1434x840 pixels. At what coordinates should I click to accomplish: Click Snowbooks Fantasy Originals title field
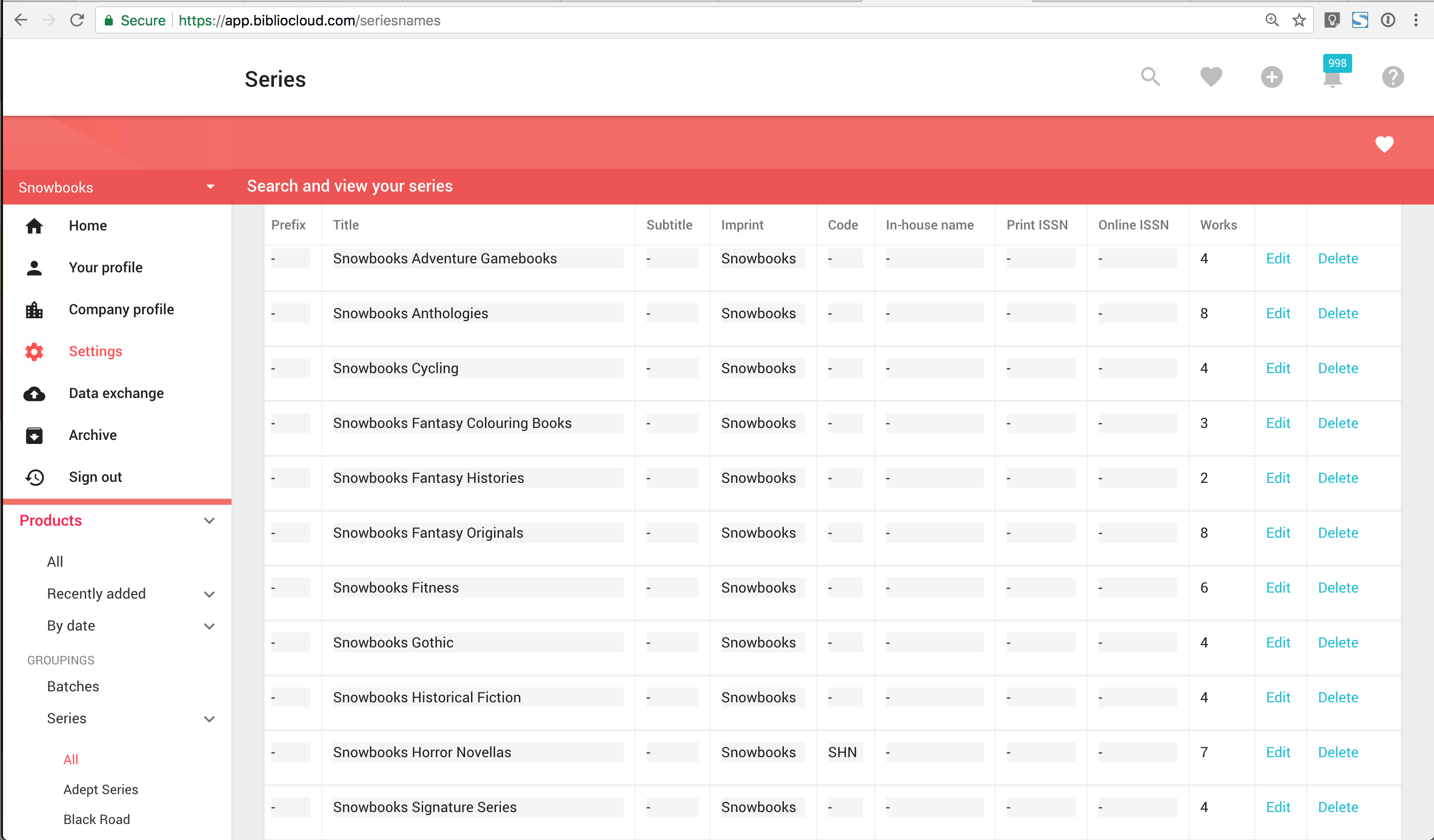(478, 533)
